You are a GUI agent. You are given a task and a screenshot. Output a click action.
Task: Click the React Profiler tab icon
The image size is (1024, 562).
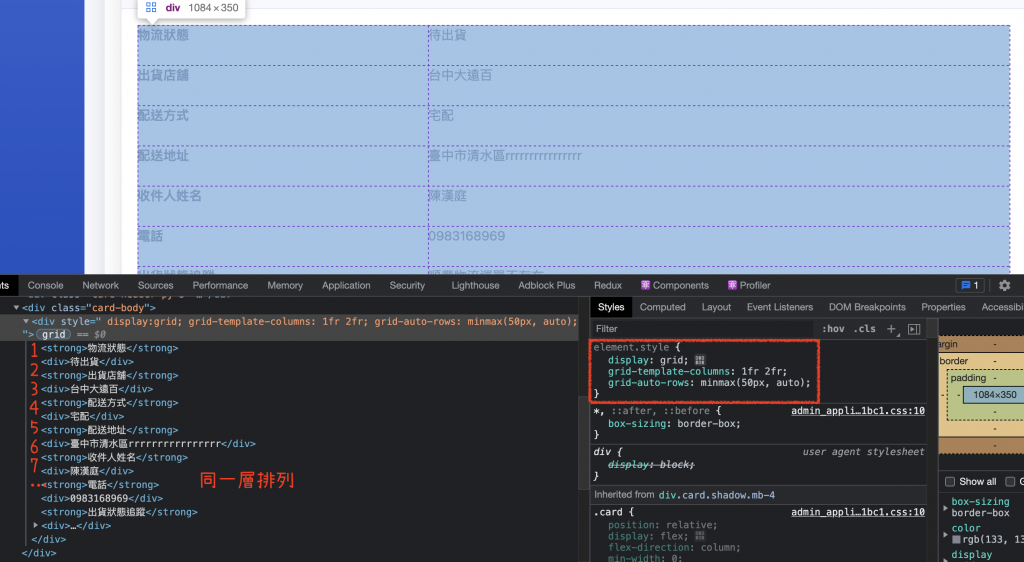click(x=732, y=285)
